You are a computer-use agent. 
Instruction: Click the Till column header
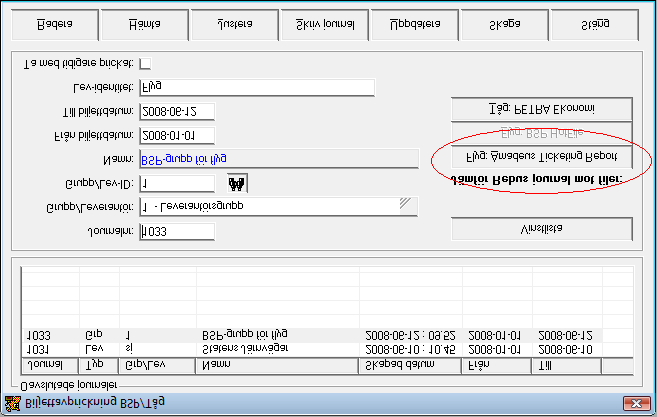[567, 365]
